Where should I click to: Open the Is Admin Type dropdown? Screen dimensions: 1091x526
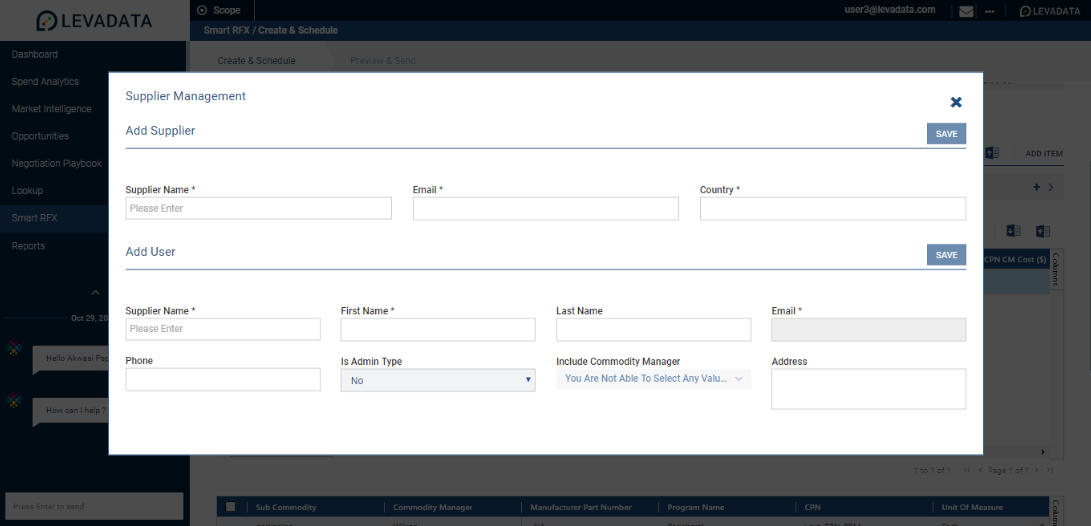point(438,380)
